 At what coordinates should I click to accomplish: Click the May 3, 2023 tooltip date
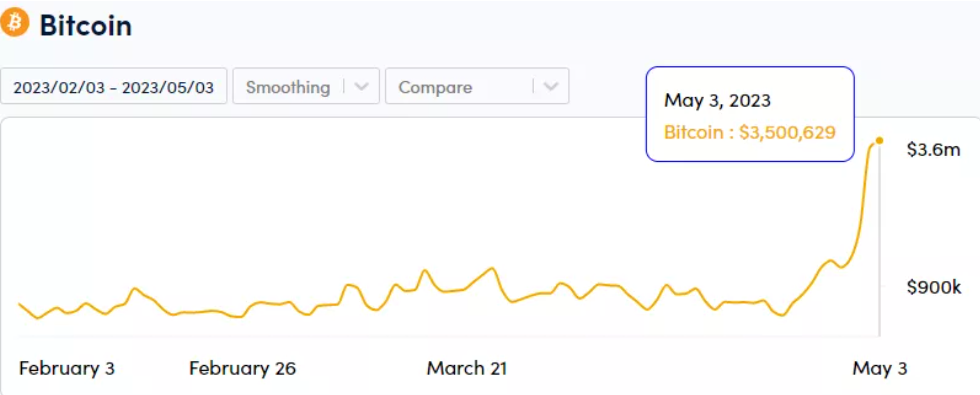point(717,100)
